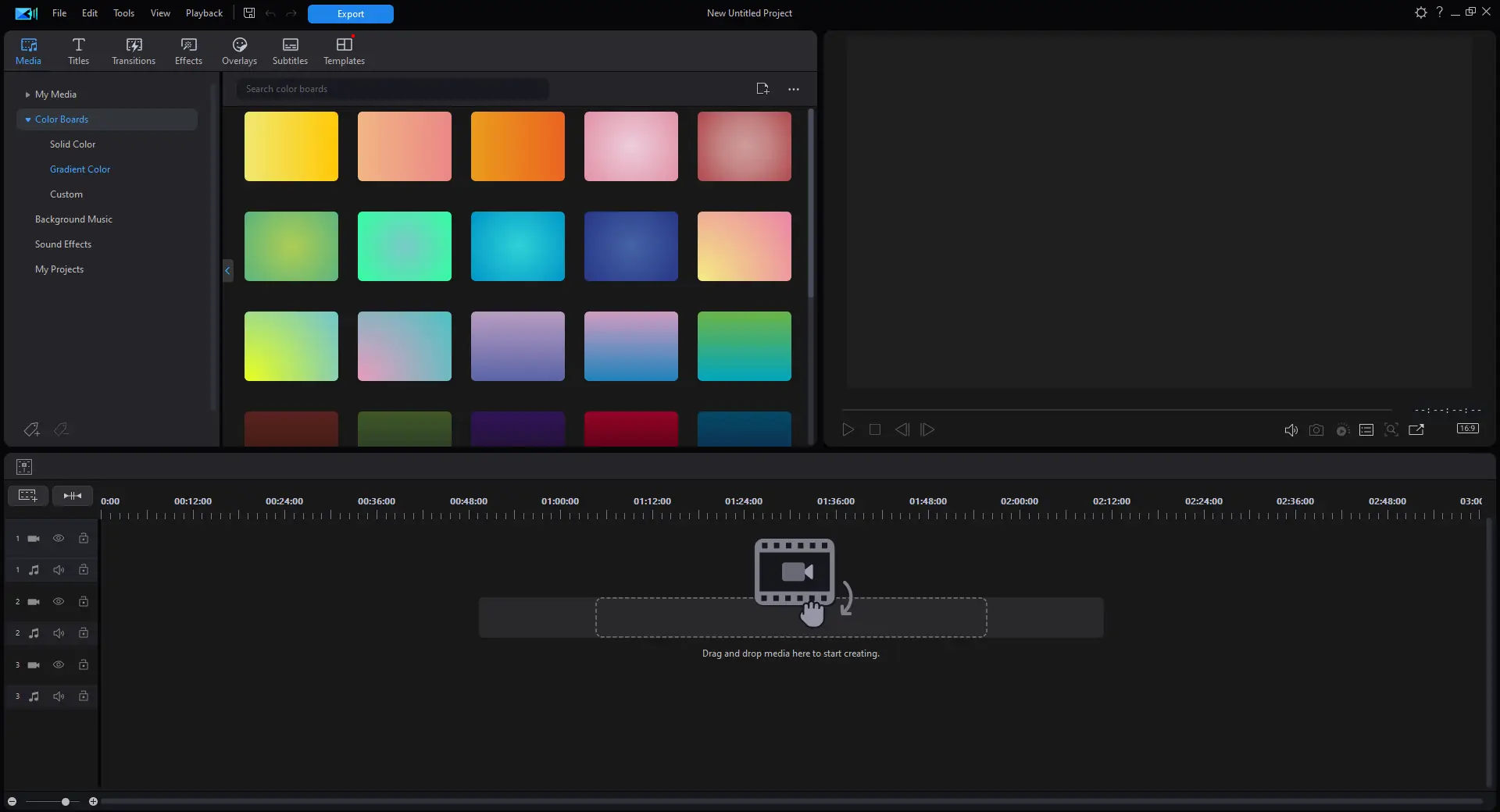Click the snapshot camera icon in preview
The width and height of the screenshot is (1500, 812).
click(1316, 430)
